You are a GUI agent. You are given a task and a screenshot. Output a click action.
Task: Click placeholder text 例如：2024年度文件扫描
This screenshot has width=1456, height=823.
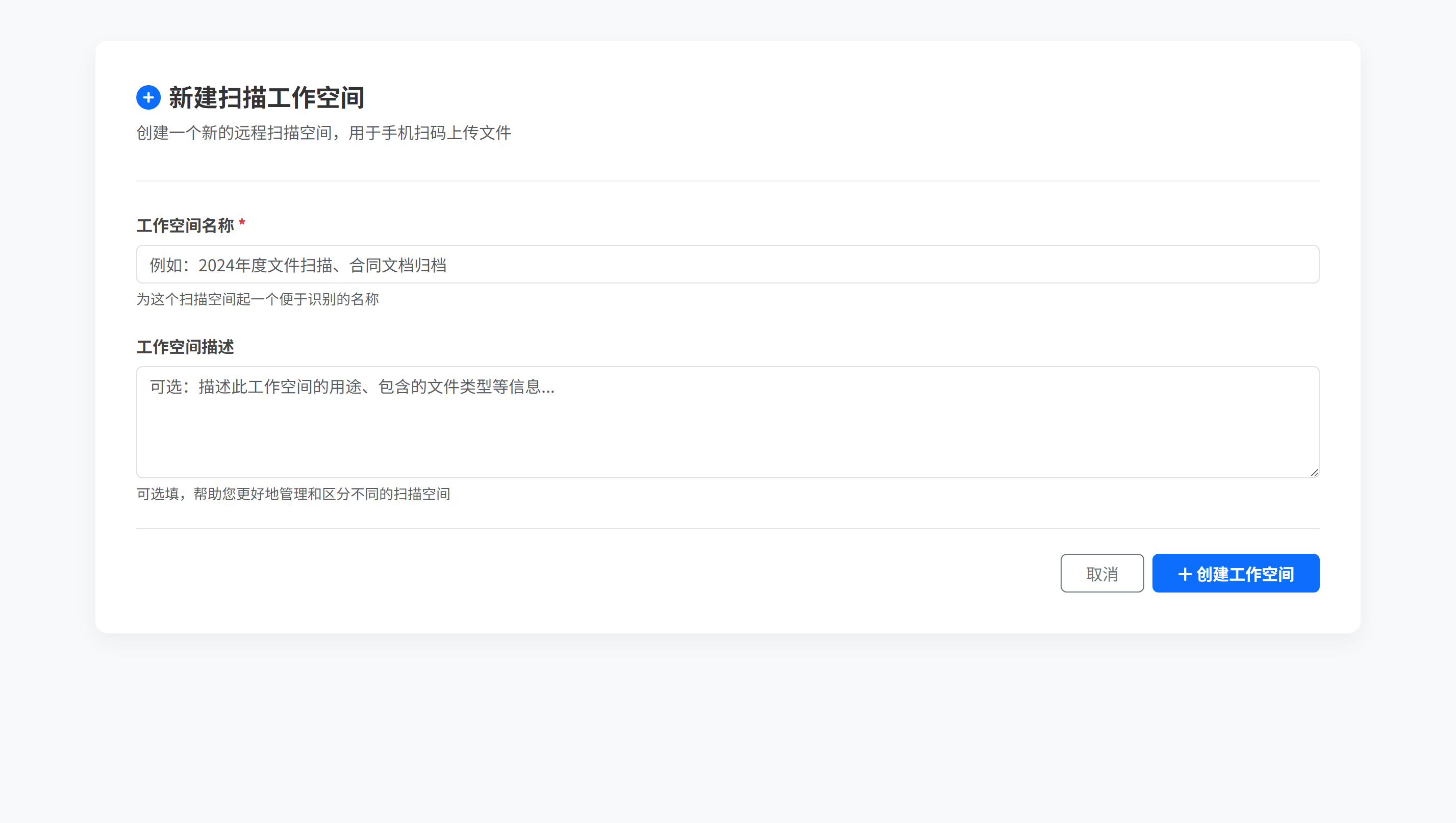[298, 265]
